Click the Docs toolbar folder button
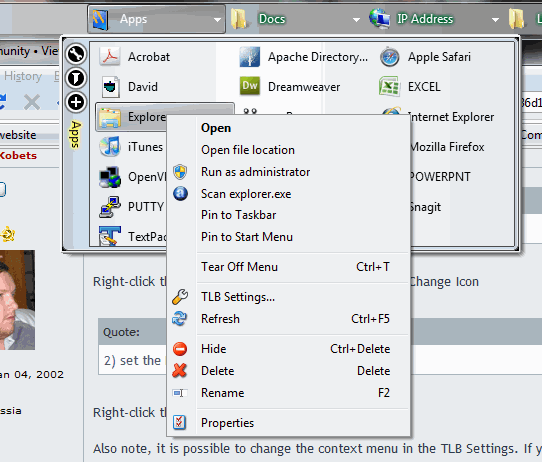542x462 pixels. 296,19
